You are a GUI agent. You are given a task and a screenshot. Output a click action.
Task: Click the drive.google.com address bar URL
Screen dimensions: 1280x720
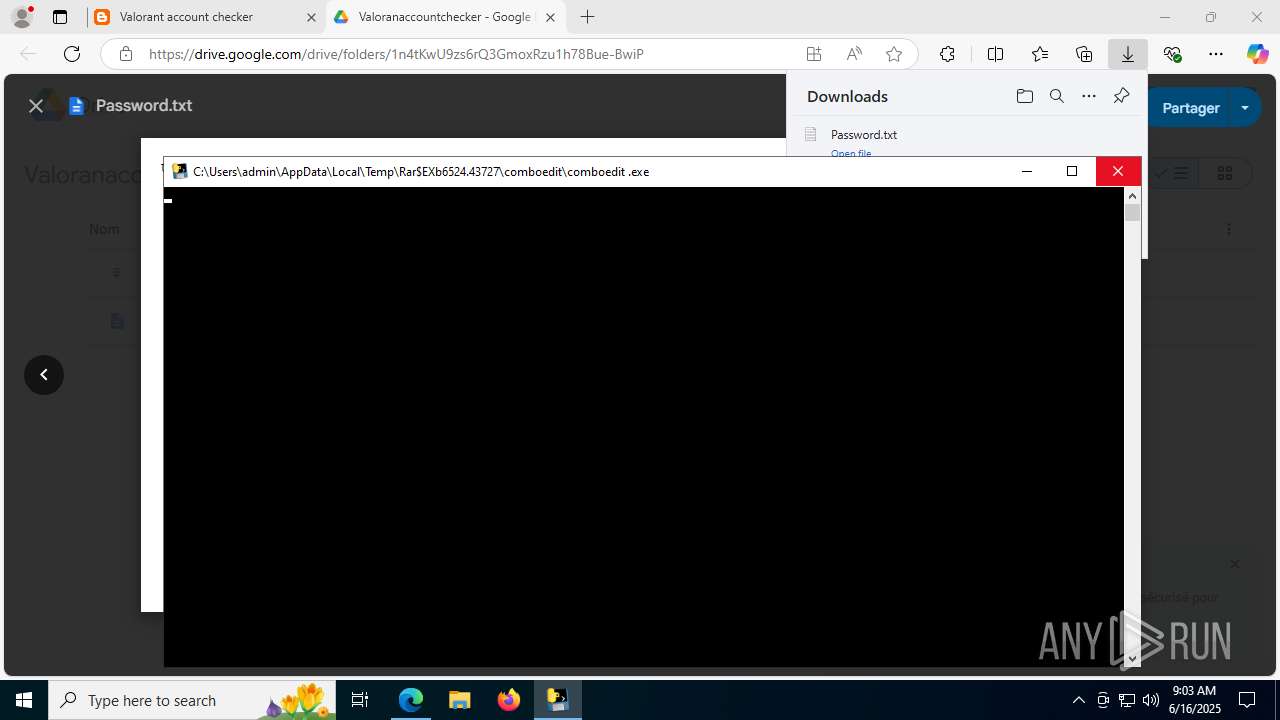[396, 54]
